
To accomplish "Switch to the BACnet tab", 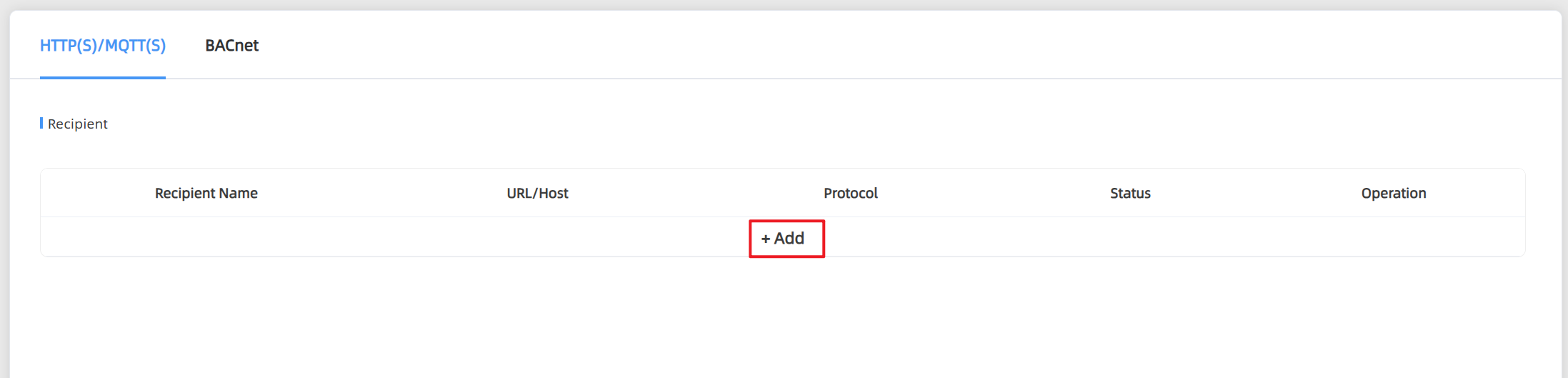I will pos(231,46).
